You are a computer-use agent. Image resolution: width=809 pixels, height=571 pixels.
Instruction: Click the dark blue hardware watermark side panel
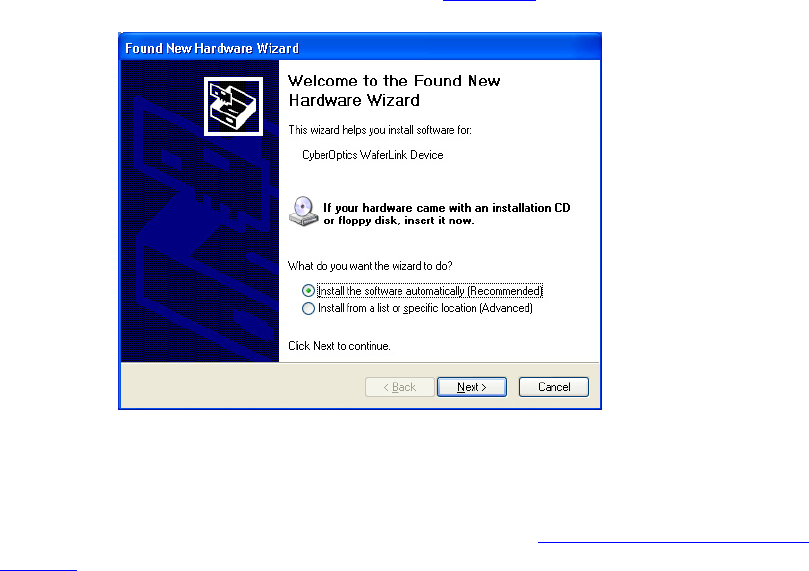200,211
